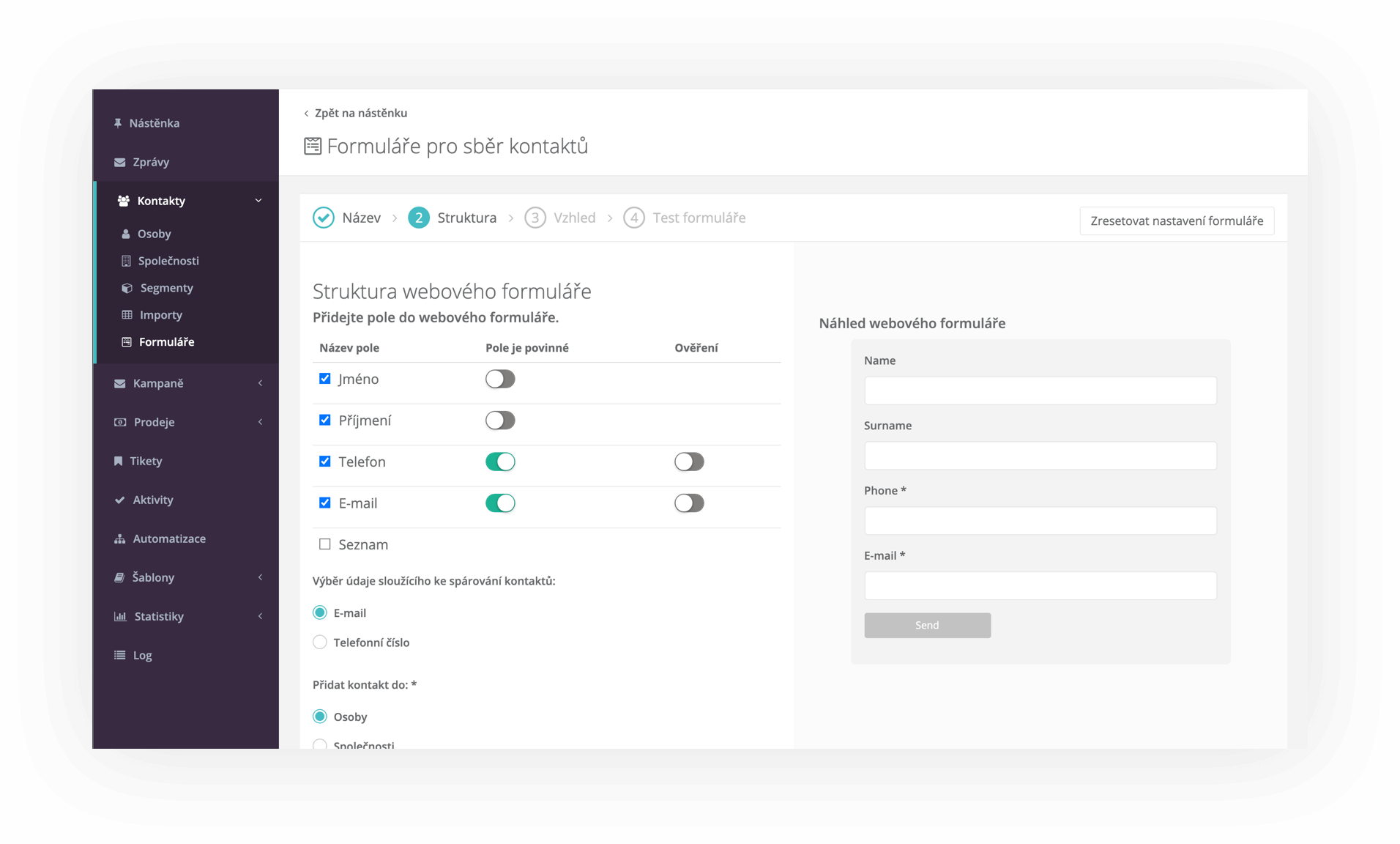Click Zresetovat nastavení formuláře button
1400x844 pixels.
(1176, 221)
